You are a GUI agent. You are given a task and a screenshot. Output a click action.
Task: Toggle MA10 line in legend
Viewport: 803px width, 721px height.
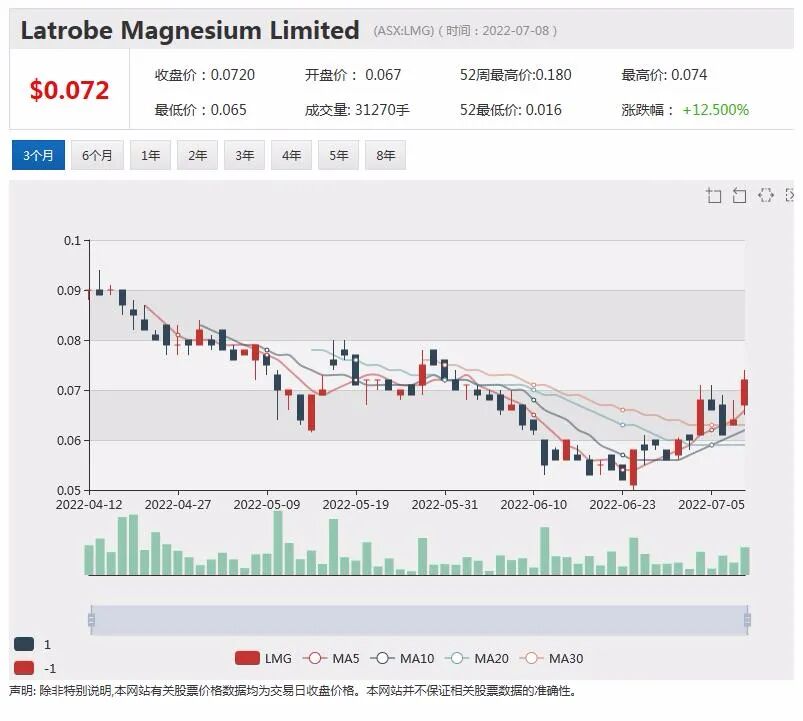402,658
